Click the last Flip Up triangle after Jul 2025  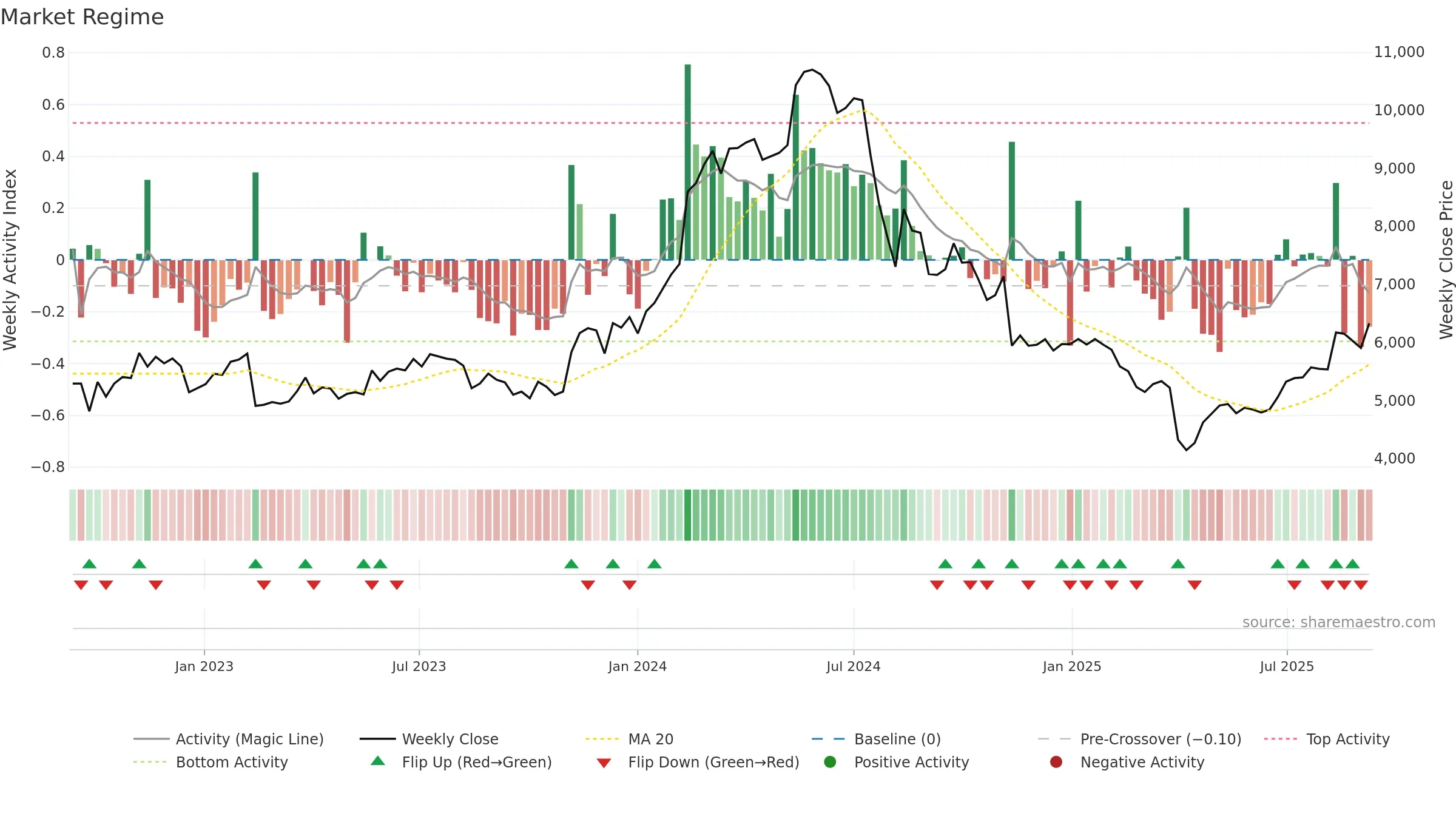pyautogui.click(x=1352, y=564)
